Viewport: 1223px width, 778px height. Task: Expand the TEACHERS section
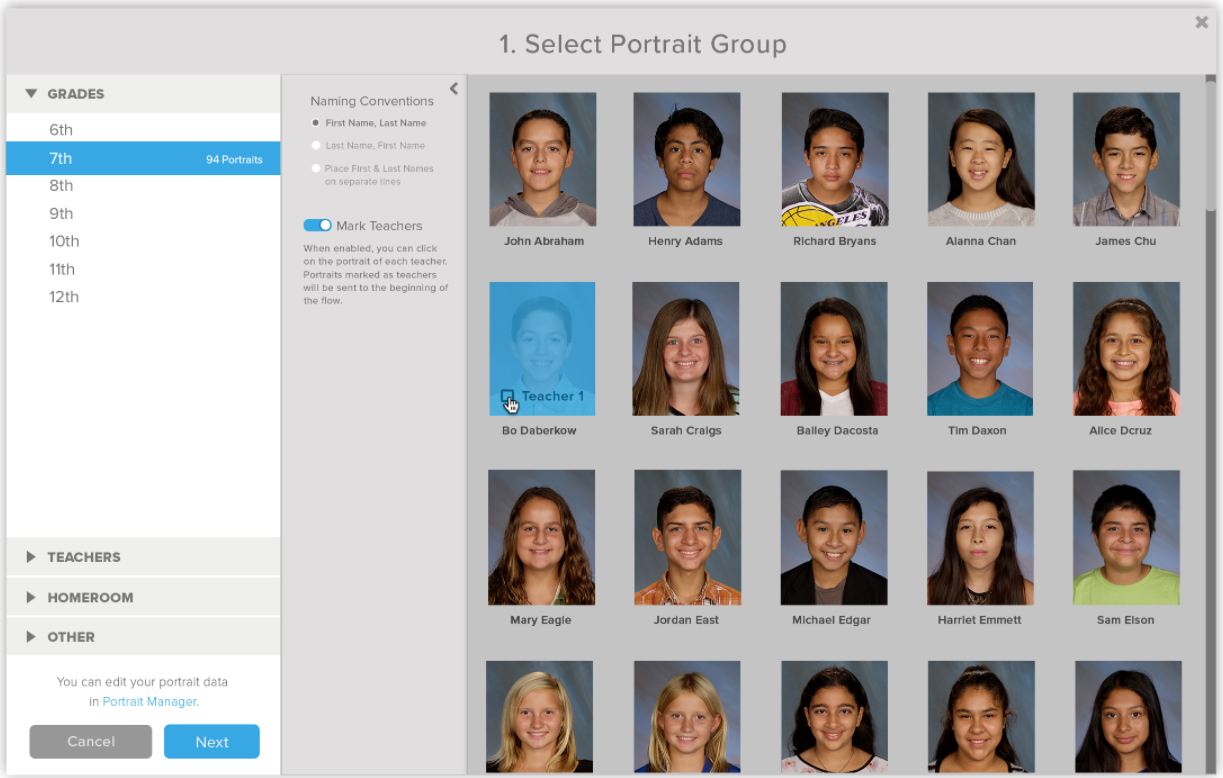[143, 557]
